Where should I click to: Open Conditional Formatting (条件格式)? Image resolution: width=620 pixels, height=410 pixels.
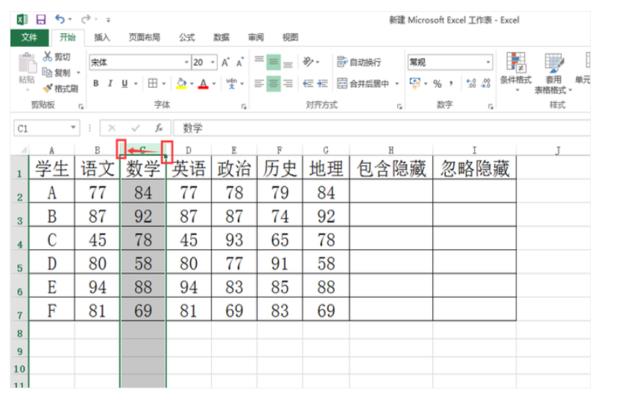(514, 70)
